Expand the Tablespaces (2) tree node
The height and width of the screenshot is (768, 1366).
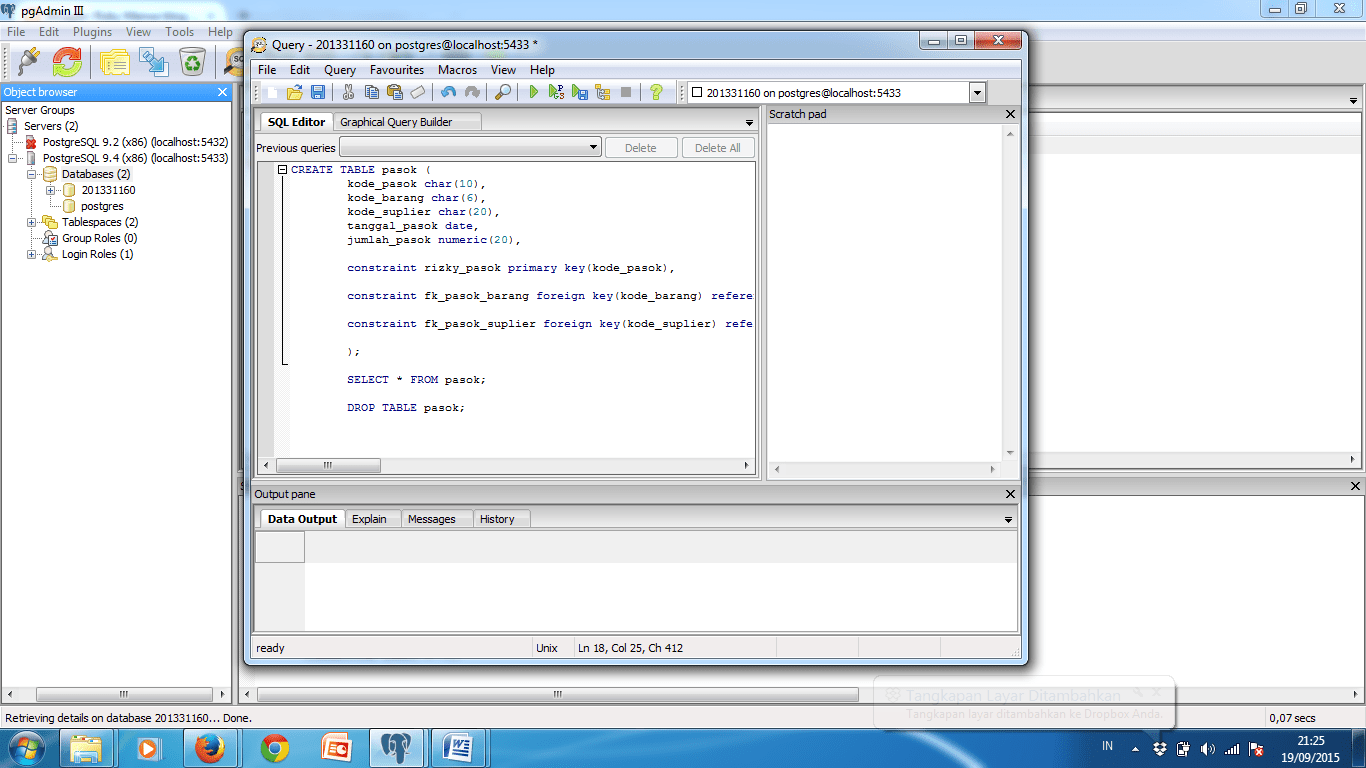click(x=32, y=222)
